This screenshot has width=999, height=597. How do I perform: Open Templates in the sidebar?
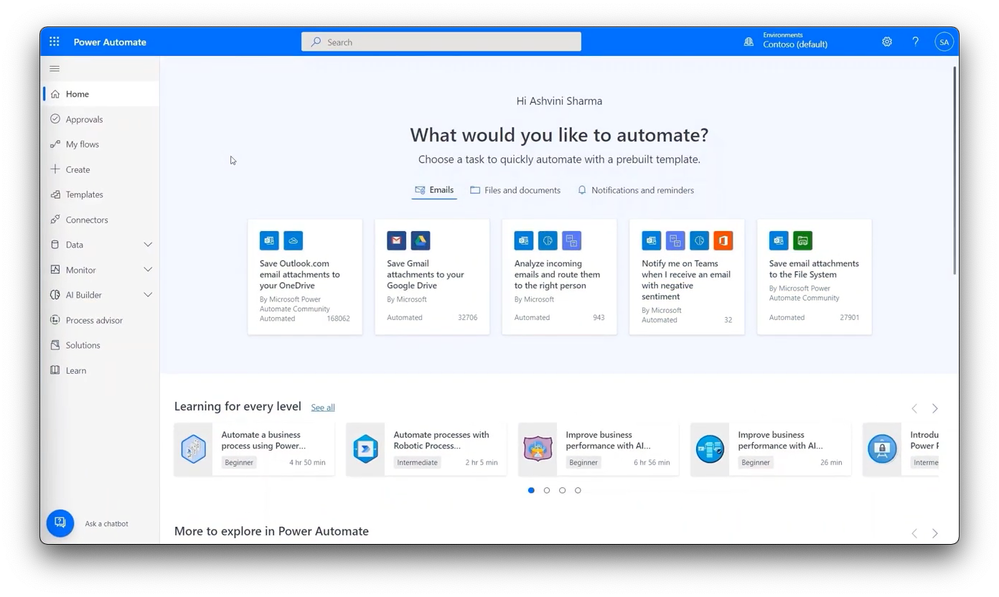(x=101, y=194)
